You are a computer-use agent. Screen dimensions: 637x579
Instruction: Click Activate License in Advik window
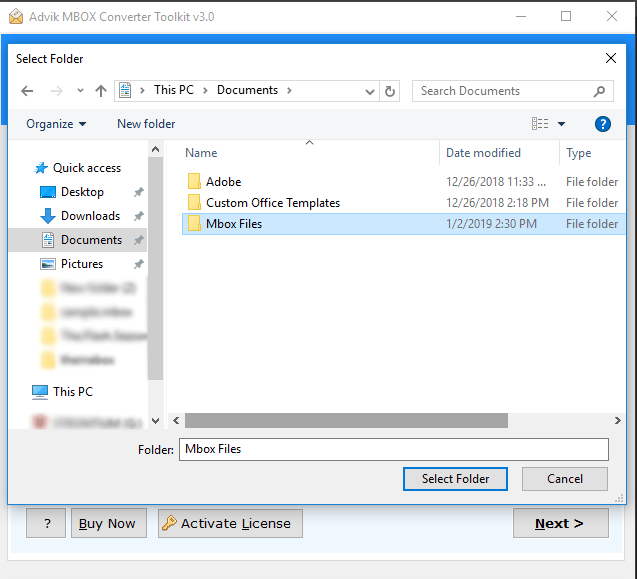tap(230, 523)
